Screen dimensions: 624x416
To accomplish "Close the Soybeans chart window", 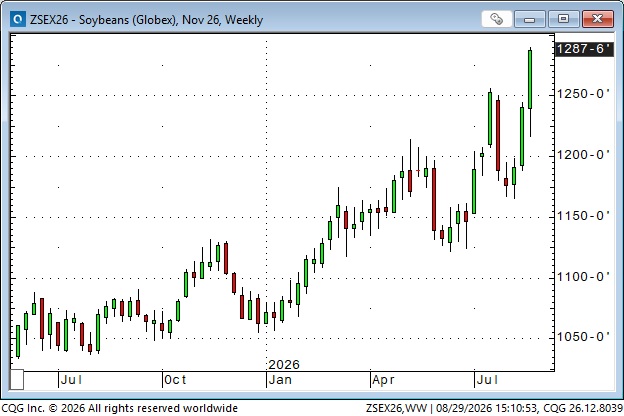I will [x=597, y=19].
